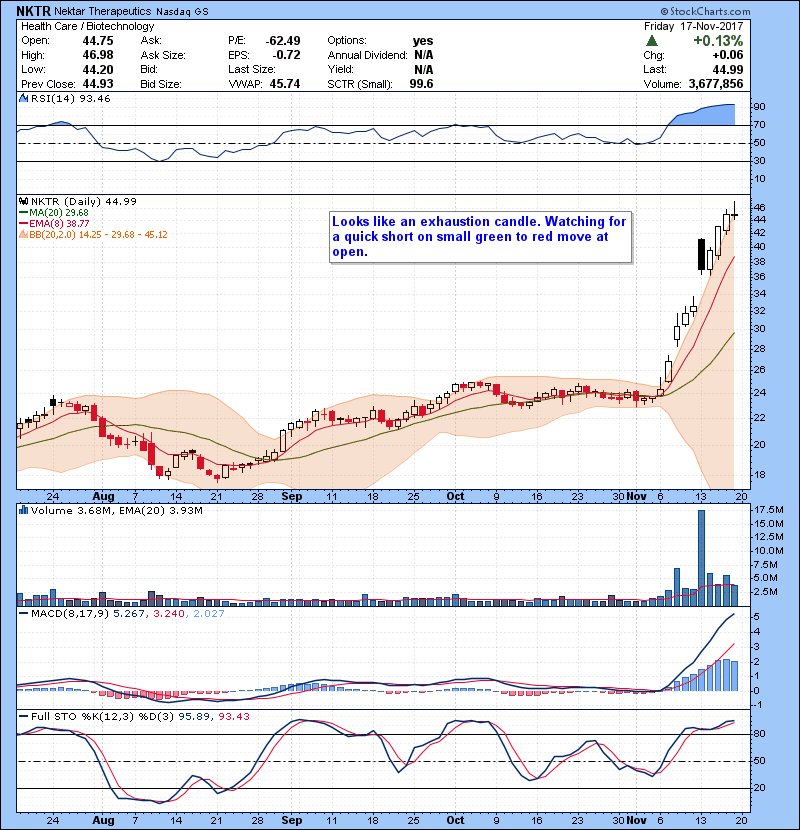Click the date Friday 17-Nov-2017
Image resolution: width=800 pixels, height=830 pixels.
(x=694, y=26)
